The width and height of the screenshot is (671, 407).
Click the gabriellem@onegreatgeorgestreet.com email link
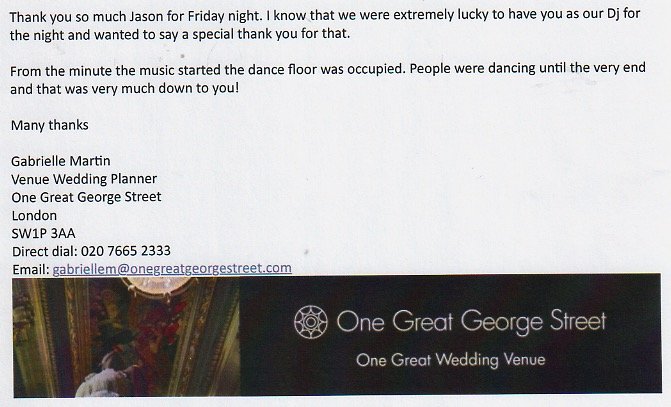(172, 268)
